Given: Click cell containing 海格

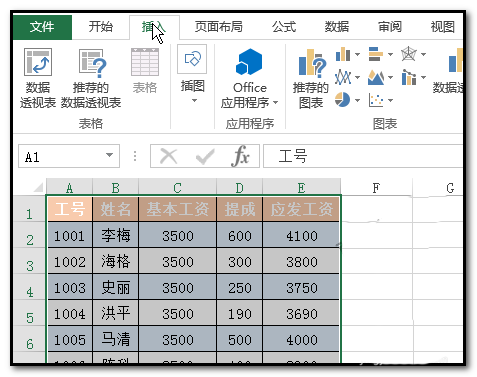Looking at the screenshot, I should pos(115,261).
